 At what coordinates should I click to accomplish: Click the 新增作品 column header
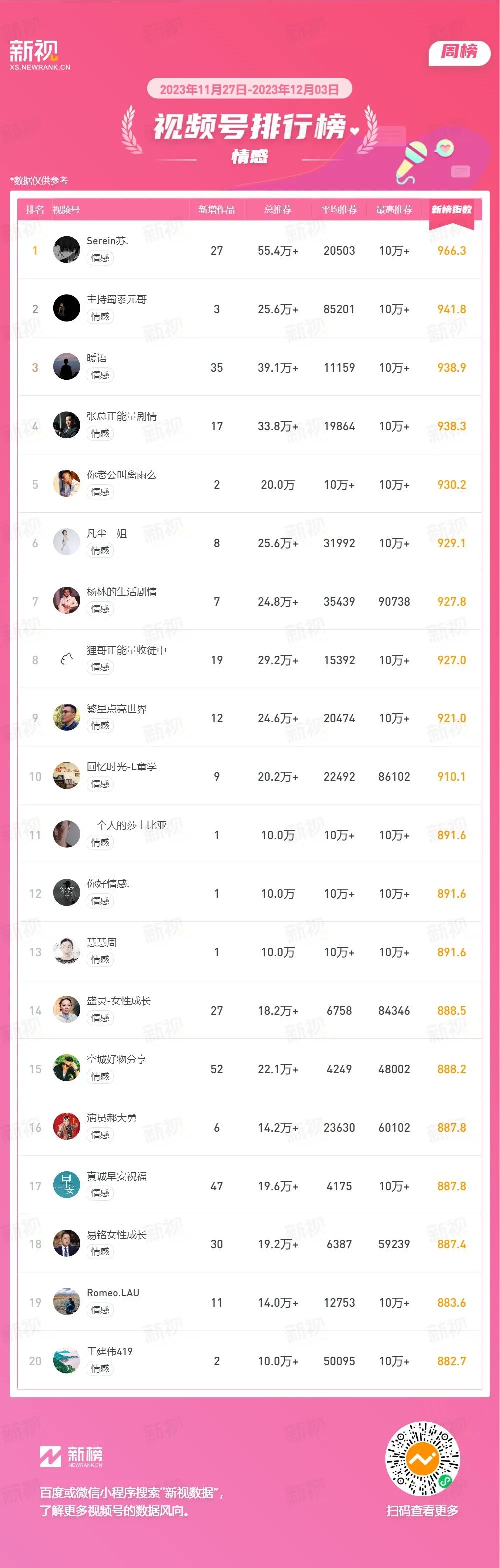217,210
